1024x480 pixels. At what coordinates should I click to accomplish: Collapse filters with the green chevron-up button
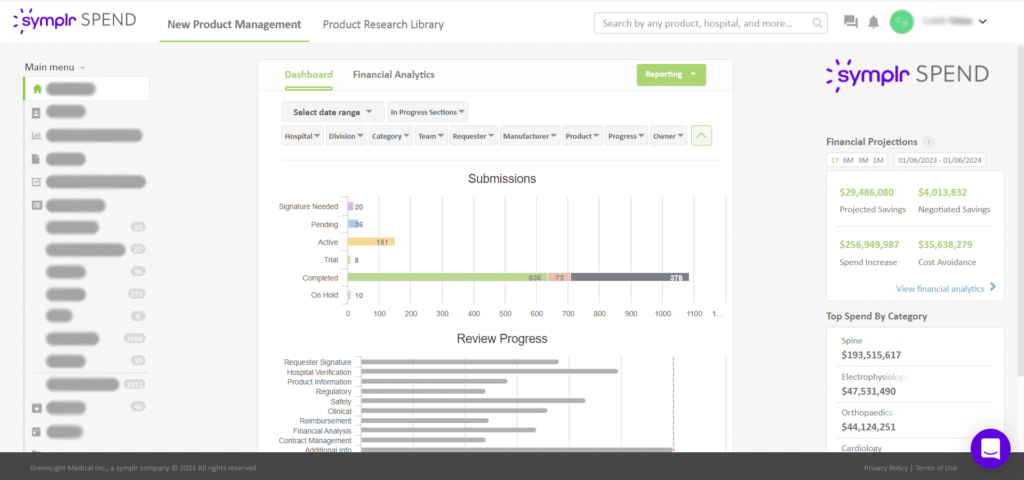point(701,136)
